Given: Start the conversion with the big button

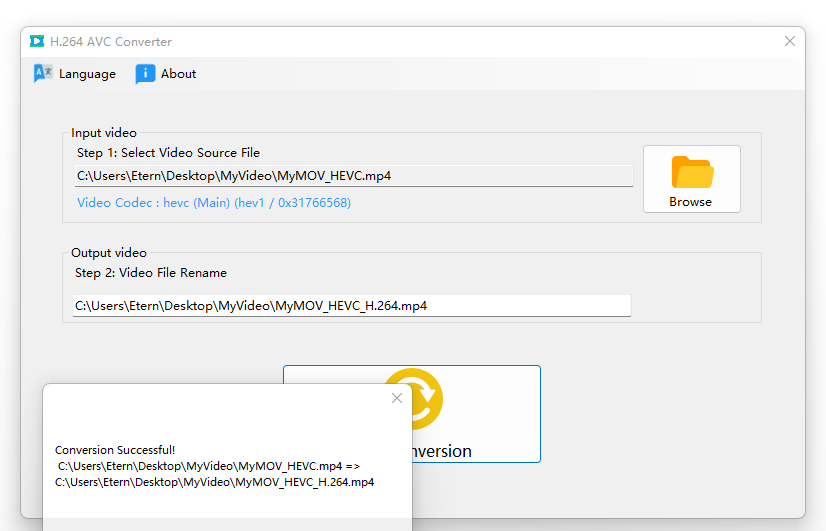Looking at the screenshot, I should tap(476, 414).
